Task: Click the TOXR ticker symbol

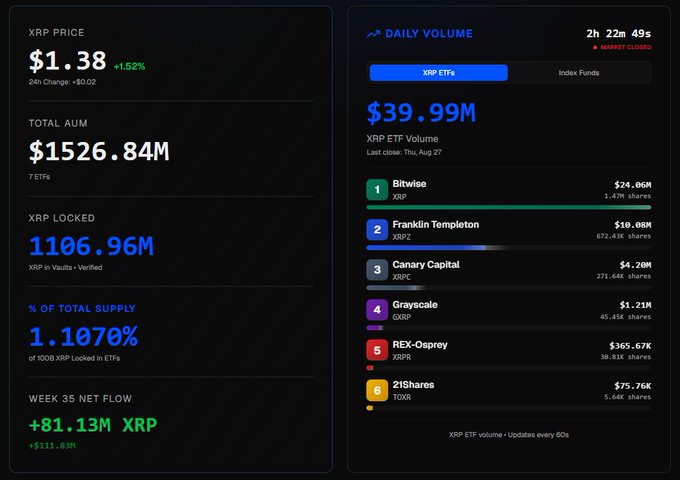Action: pyautogui.click(x=402, y=397)
